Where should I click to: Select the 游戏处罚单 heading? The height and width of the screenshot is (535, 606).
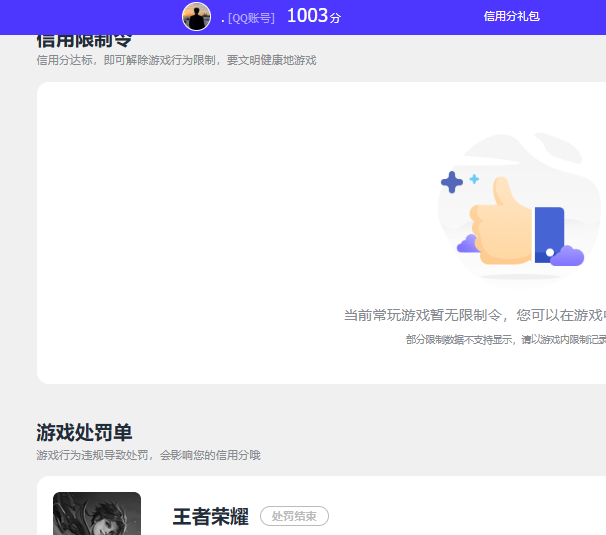(x=84, y=432)
